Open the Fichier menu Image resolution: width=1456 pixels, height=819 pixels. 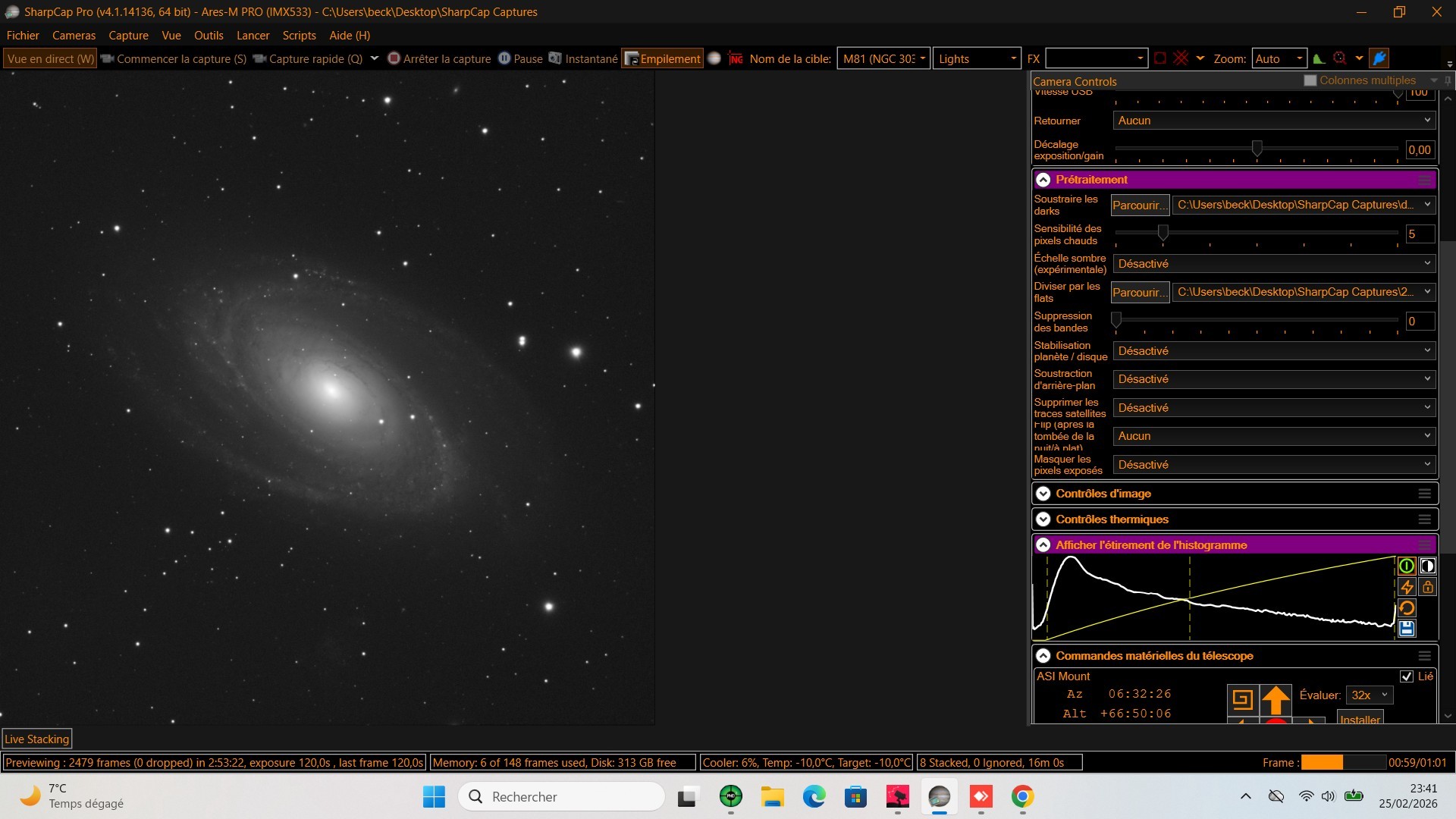tap(23, 36)
